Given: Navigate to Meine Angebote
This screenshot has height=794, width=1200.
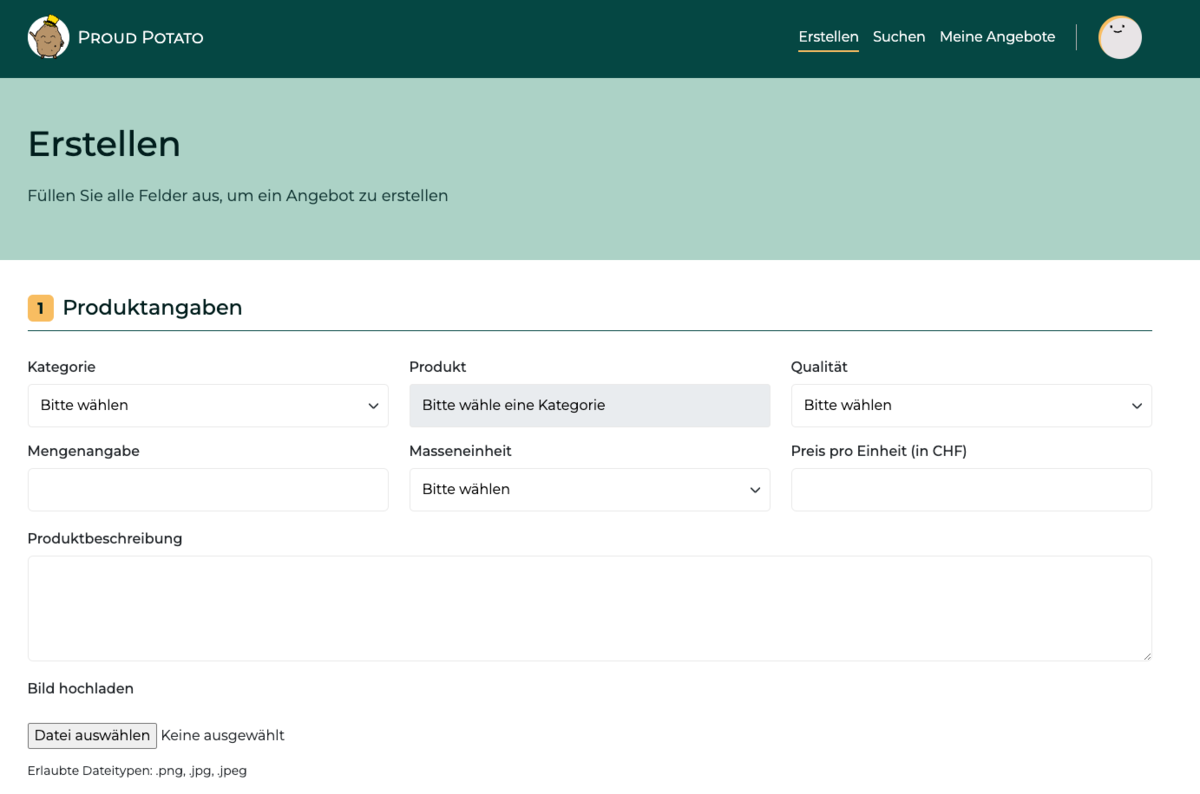Looking at the screenshot, I should (997, 37).
